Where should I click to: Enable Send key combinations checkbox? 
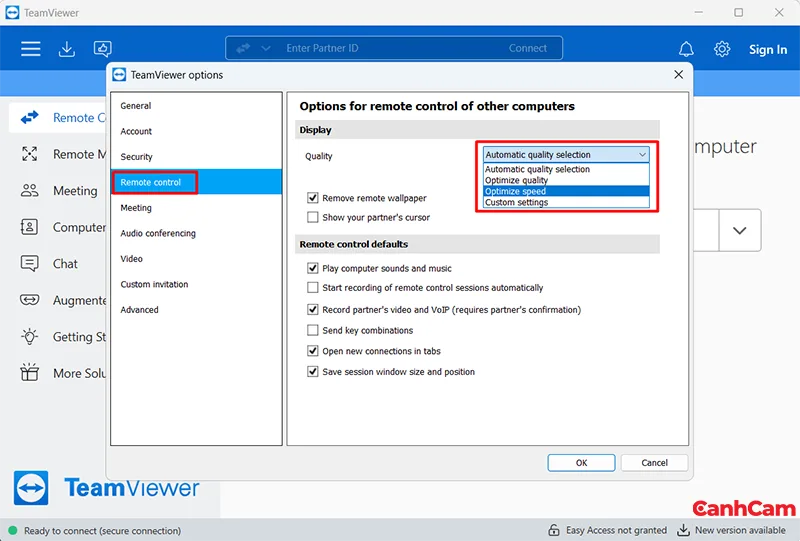point(313,330)
